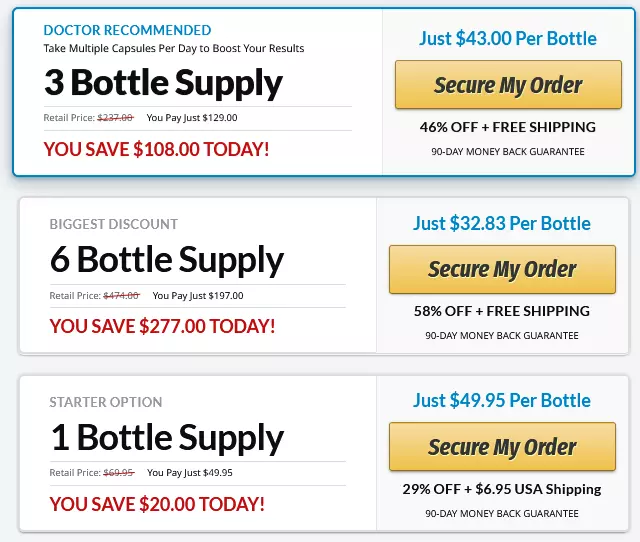Click Secure My Order for 3 Bottle Supply
The height and width of the screenshot is (542, 640).
click(508, 84)
